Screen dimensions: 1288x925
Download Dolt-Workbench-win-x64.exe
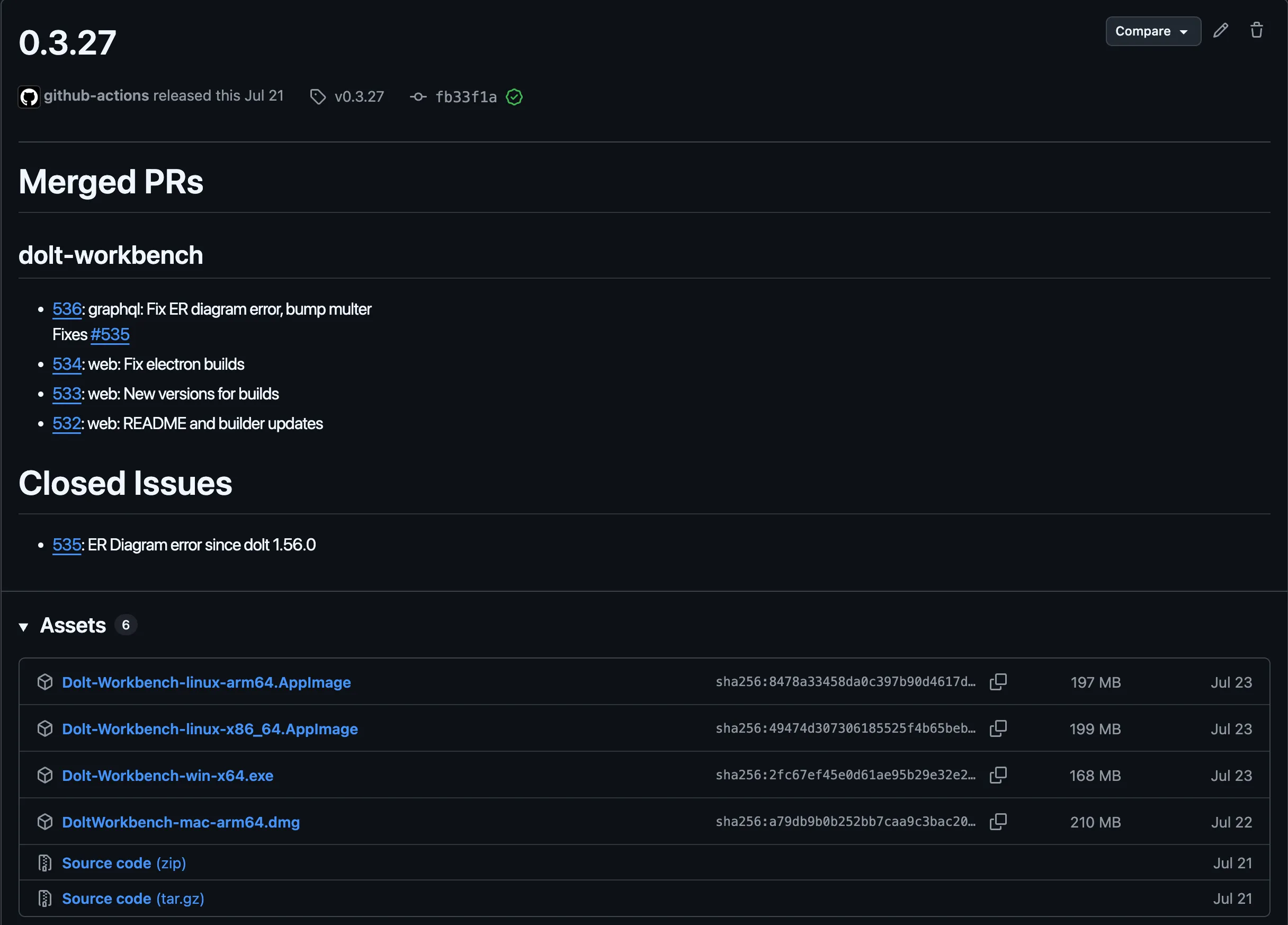pyautogui.click(x=167, y=776)
